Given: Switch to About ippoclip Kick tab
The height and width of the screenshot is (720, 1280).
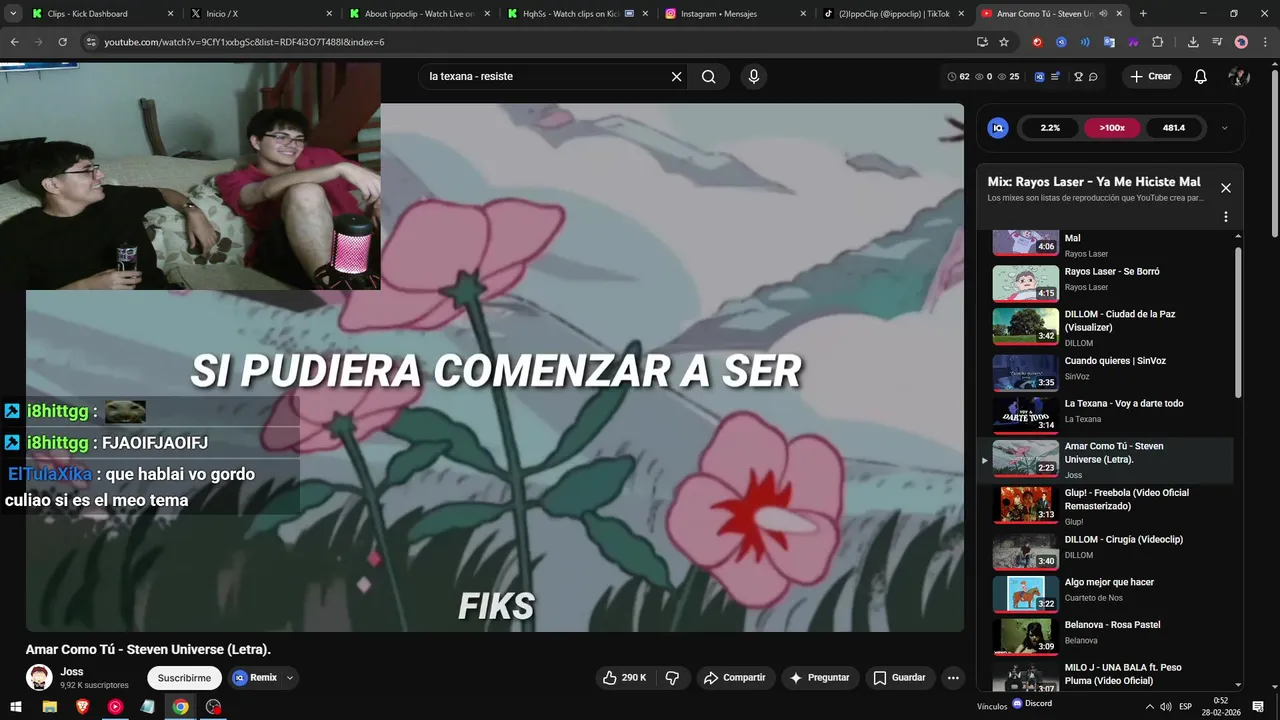Looking at the screenshot, I should coord(420,14).
